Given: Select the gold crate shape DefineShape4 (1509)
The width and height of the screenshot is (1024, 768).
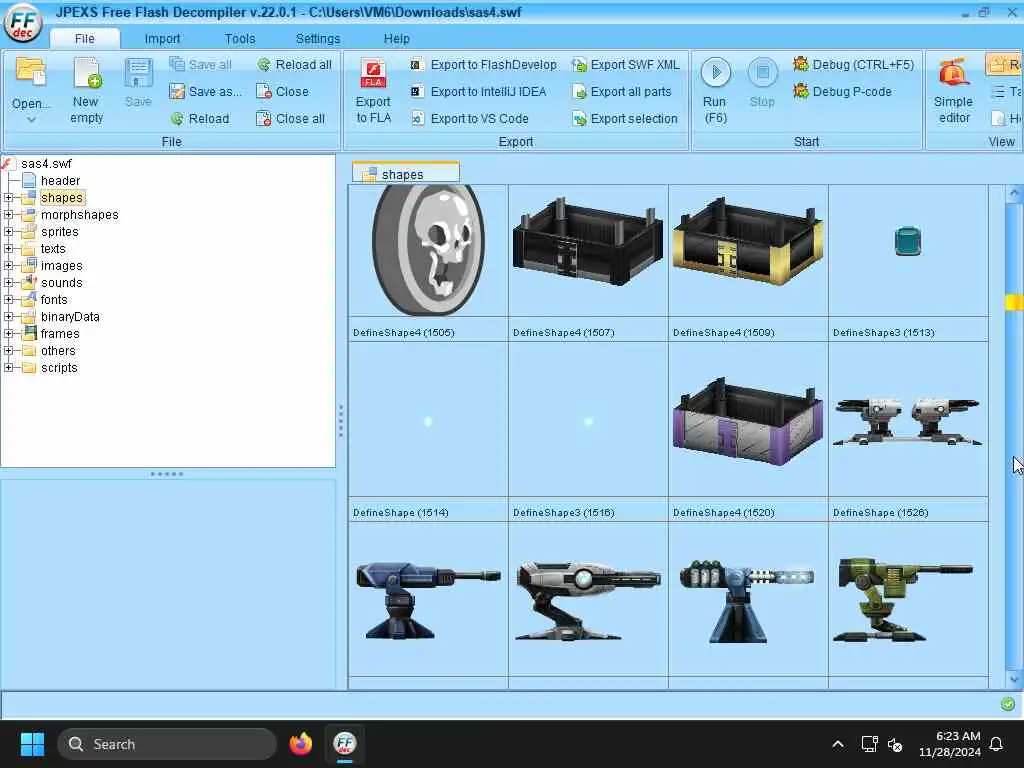Looking at the screenshot, I should point(748,251).
